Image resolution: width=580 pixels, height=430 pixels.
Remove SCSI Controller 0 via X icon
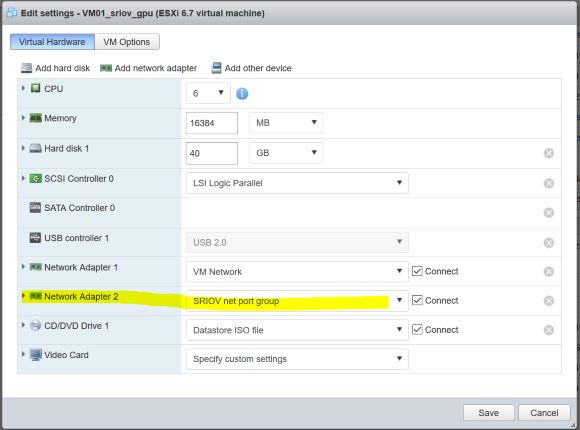(x=549, y=183)
